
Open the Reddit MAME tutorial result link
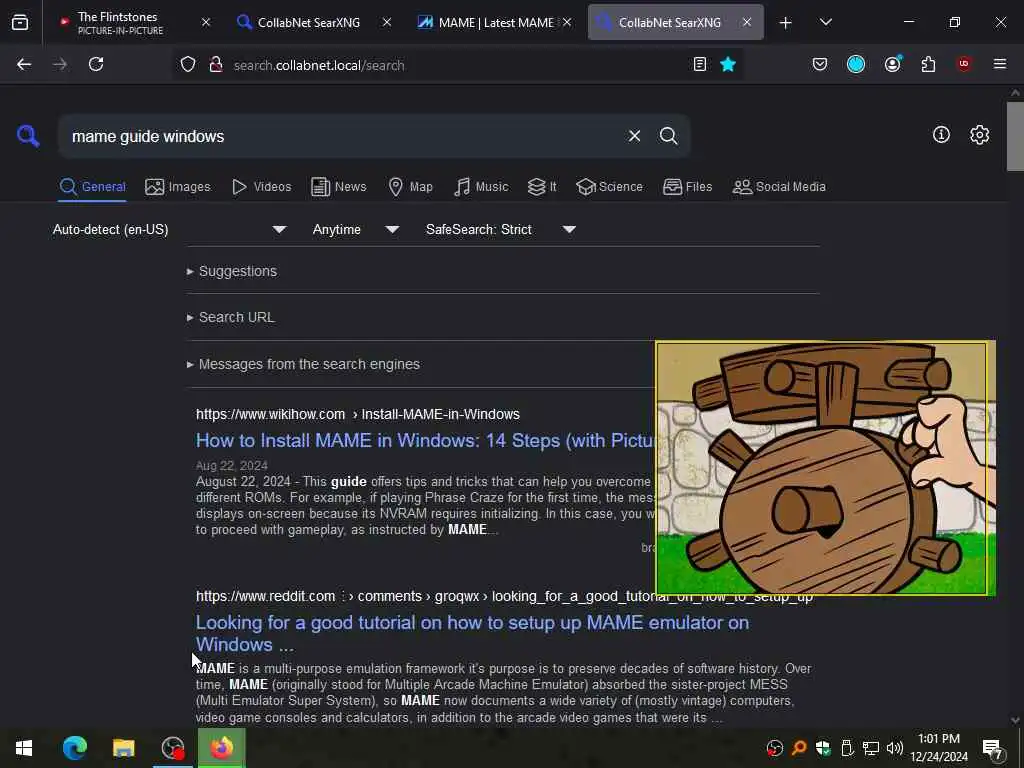[472, 633]
